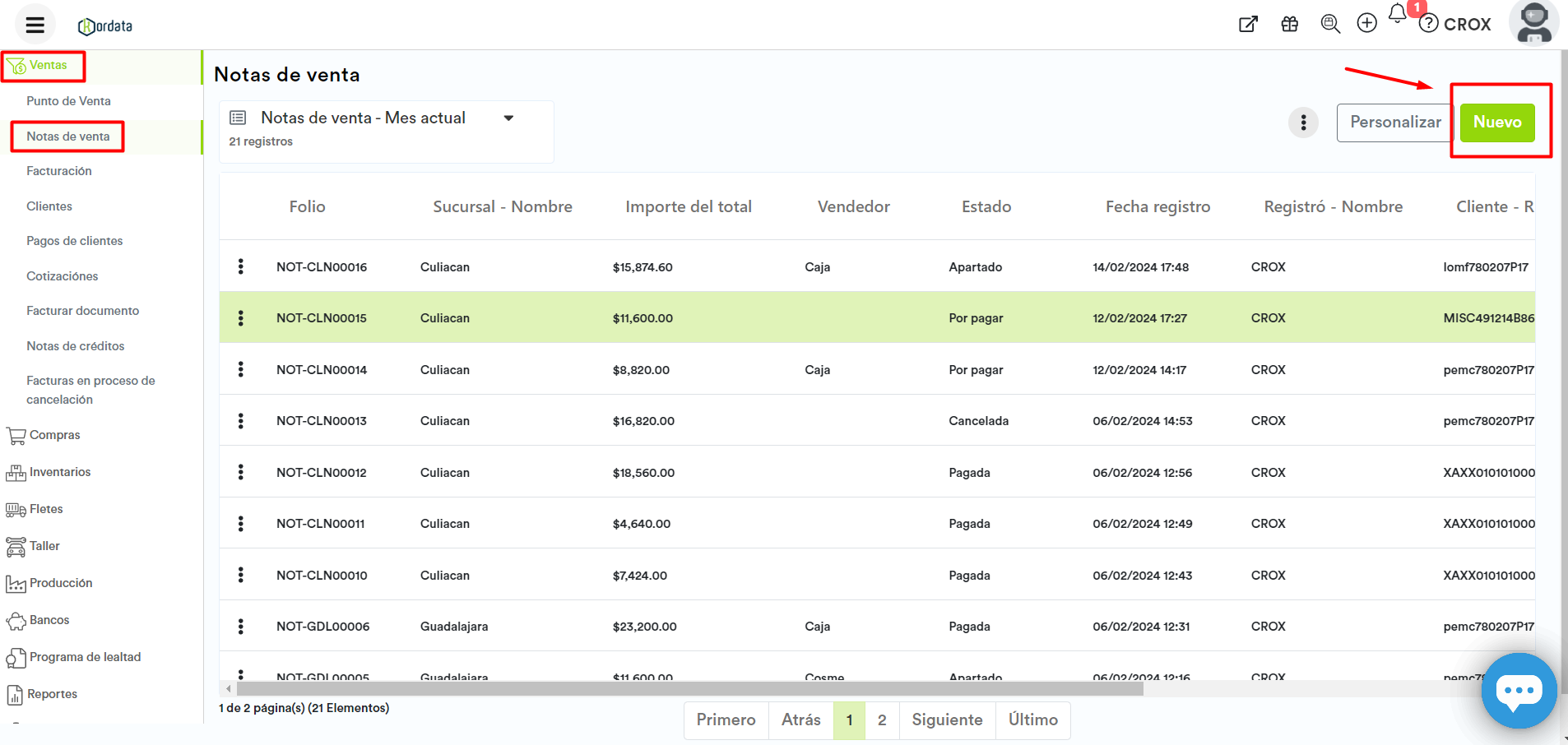Image resolution: width=1568 pixels, height=745 pixels.
Task: Click the Personalizar button
Action: pyautogui.click(x=1394, y=123)
